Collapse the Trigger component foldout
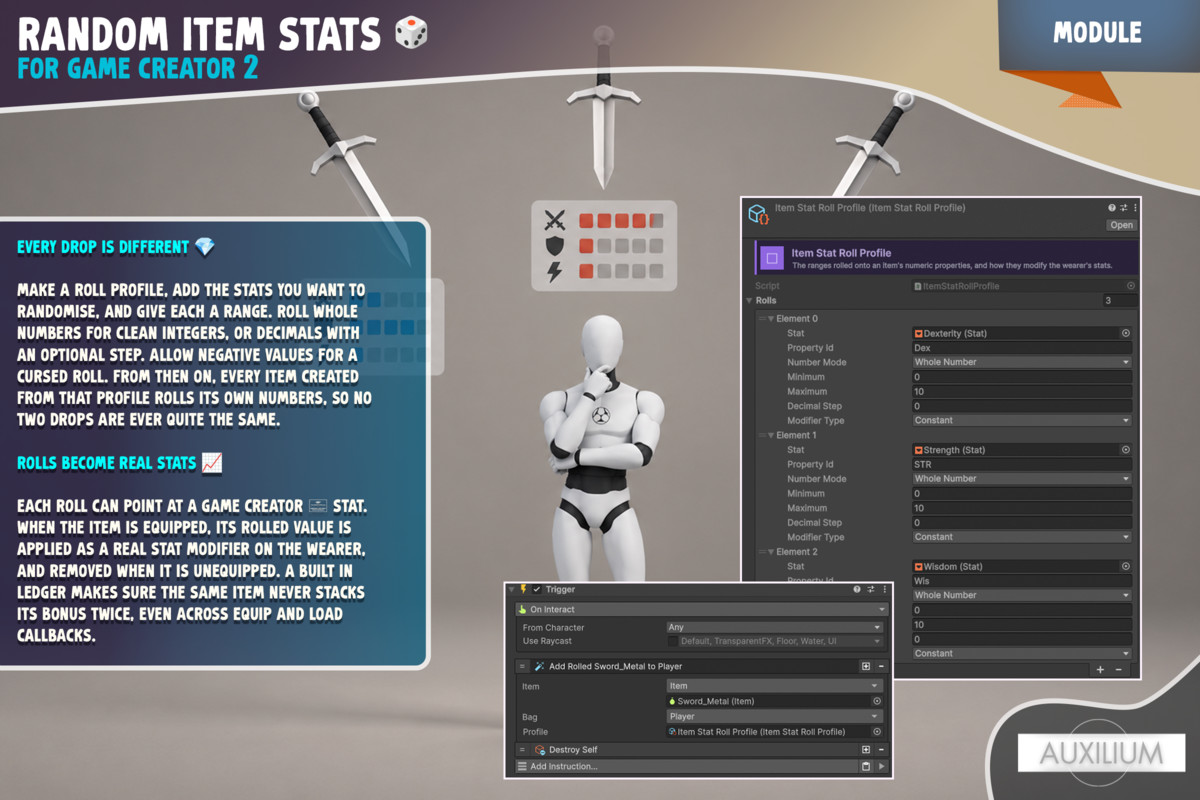The height and width of the screenshot is (800, 1200). (511, 590)
